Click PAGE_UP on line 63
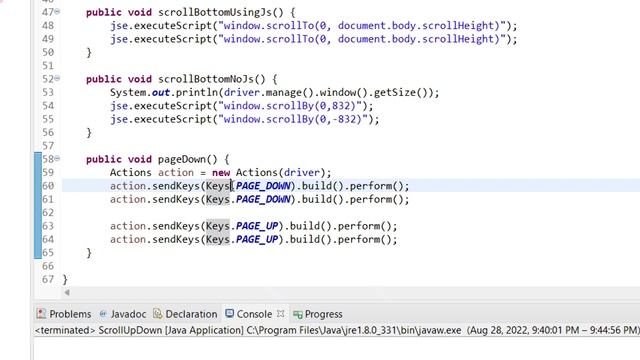Viewport: 640px width, 360px height. [257, 226]
